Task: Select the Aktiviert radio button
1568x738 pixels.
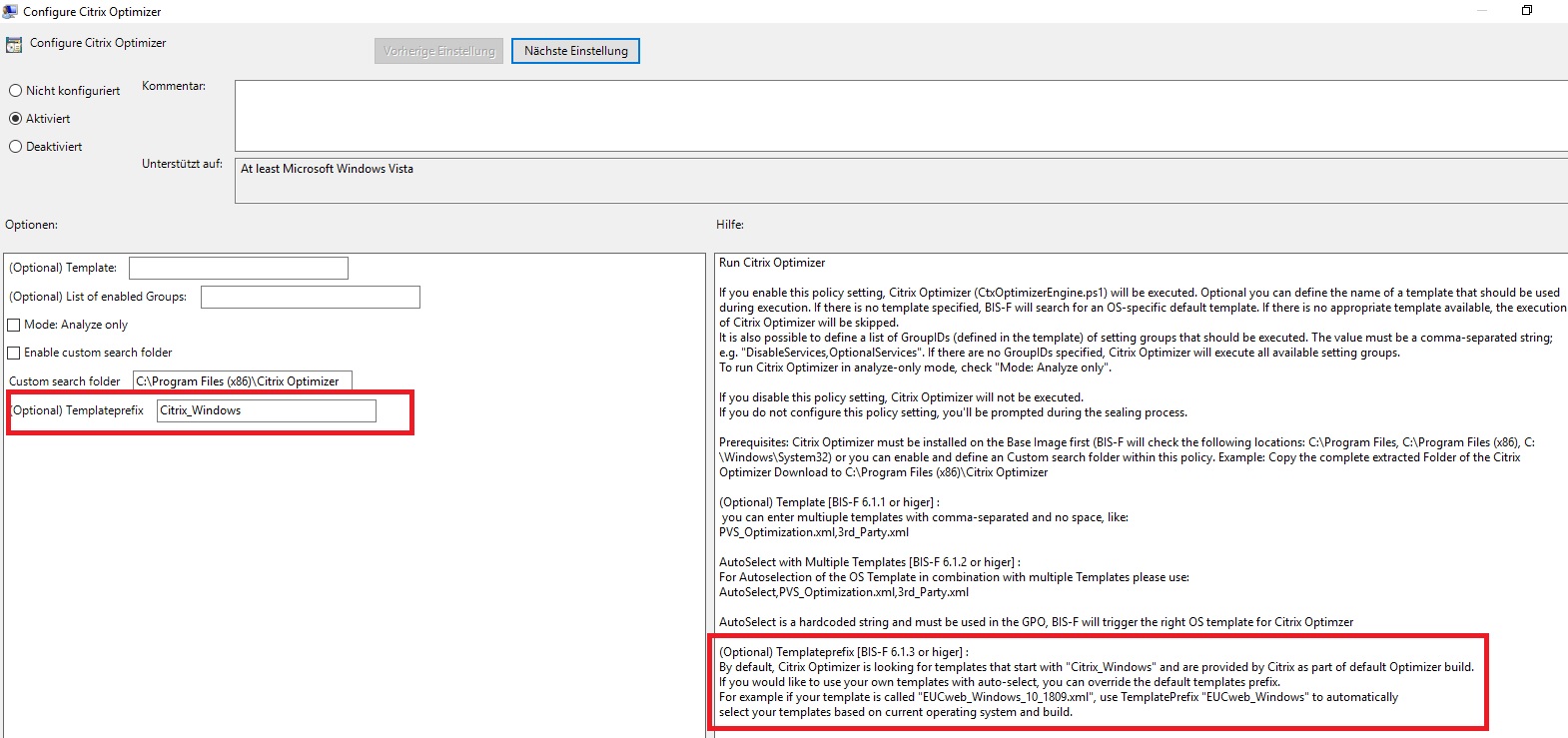Action: pyautogui.click(x=15, y=119)
